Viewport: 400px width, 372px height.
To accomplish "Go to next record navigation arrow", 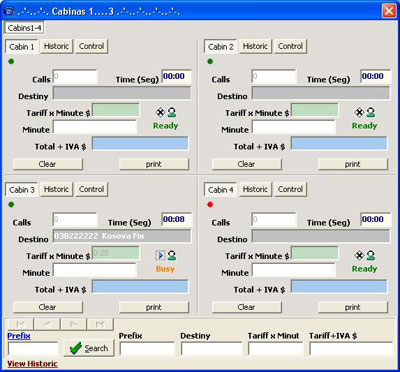I will [74, 324].
